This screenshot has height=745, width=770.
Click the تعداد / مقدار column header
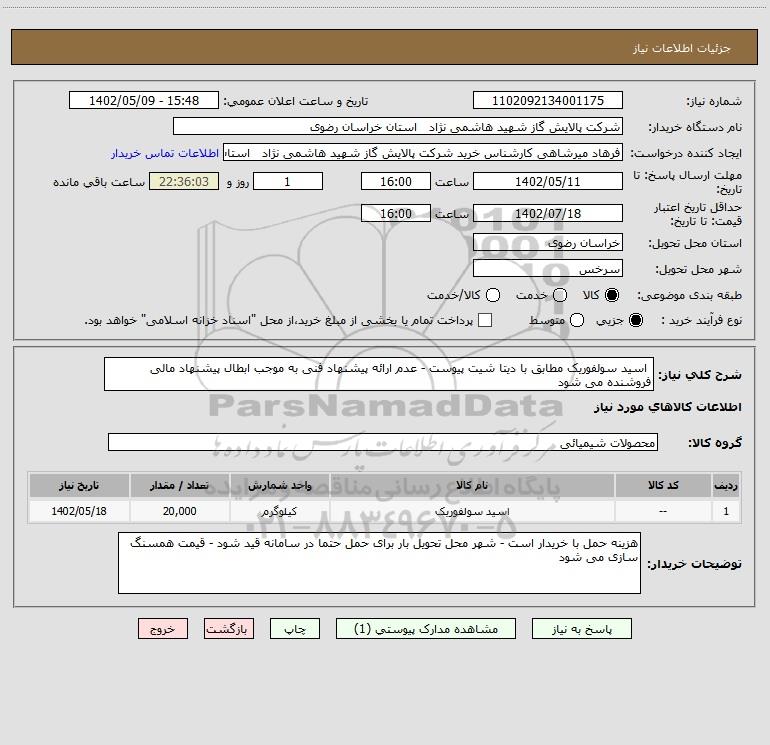pos(179,485)
